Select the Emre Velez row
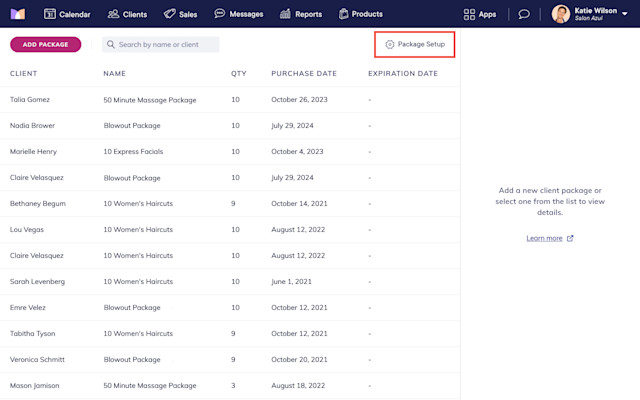Image resolution: width=640 pixels, height=400 pixels. pyautogui.click(x=230, y=308)
